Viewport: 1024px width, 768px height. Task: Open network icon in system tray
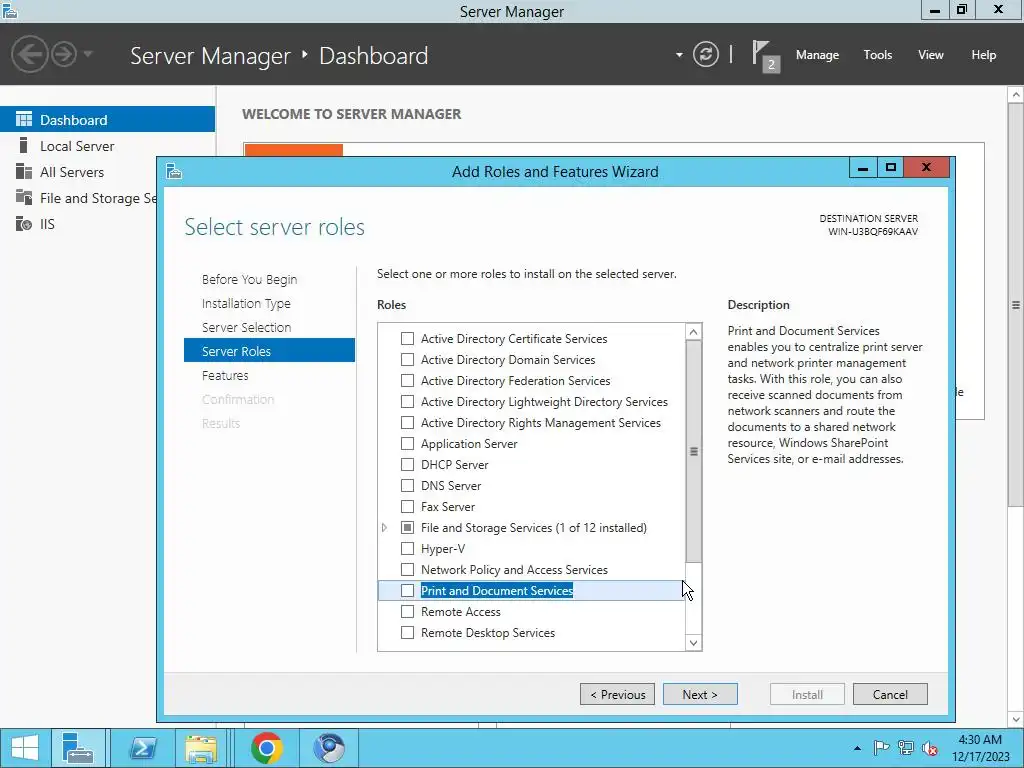(x=906, y=748)
